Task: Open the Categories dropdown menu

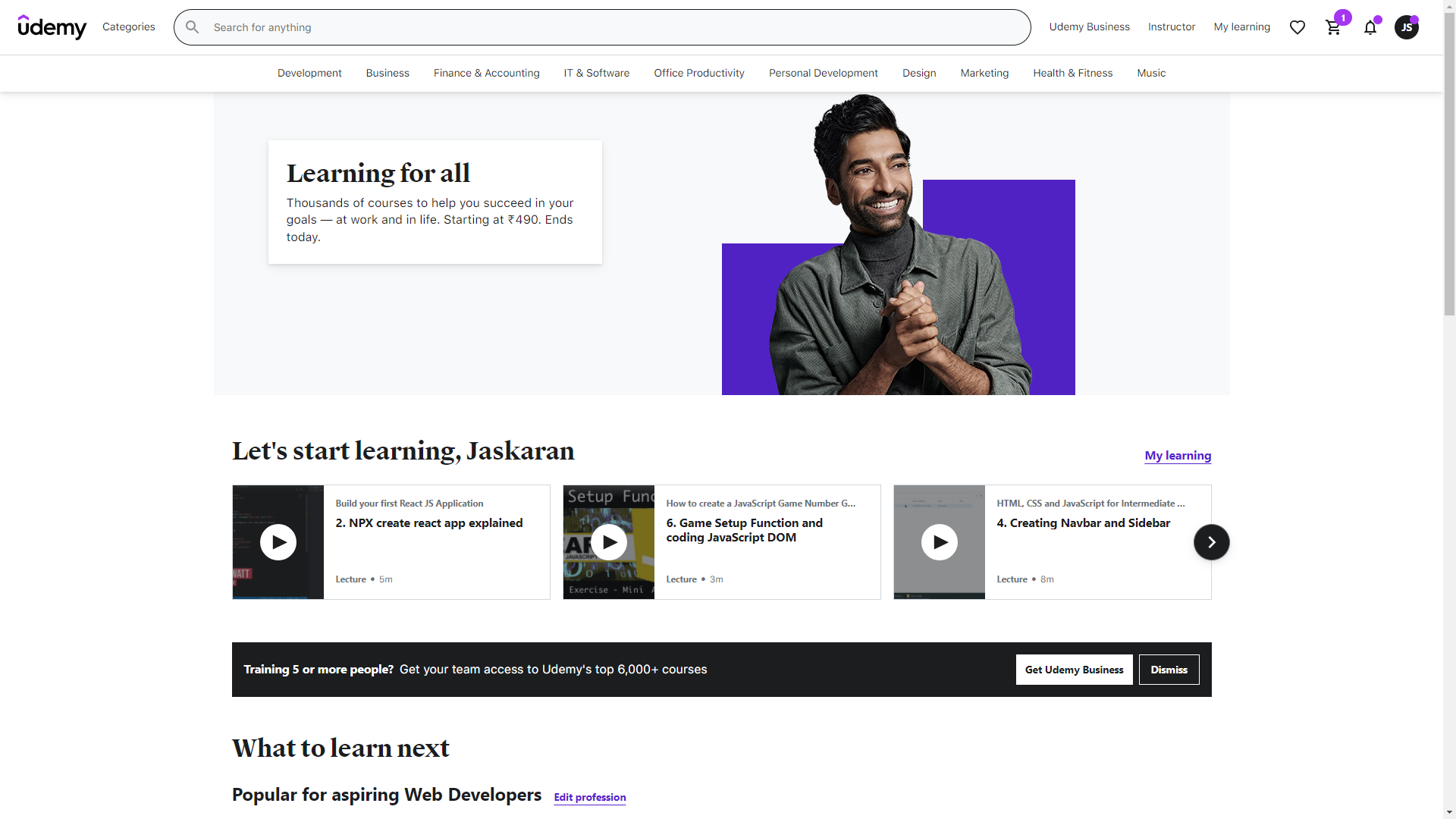Action: [129, 27]
